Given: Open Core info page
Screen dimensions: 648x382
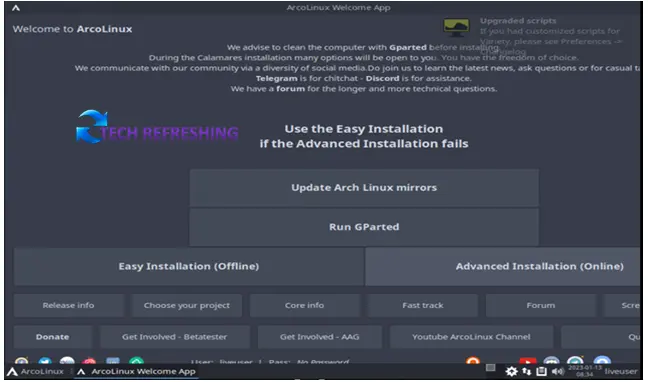Looking at the screenshot, I should click(x=305, y=306).
